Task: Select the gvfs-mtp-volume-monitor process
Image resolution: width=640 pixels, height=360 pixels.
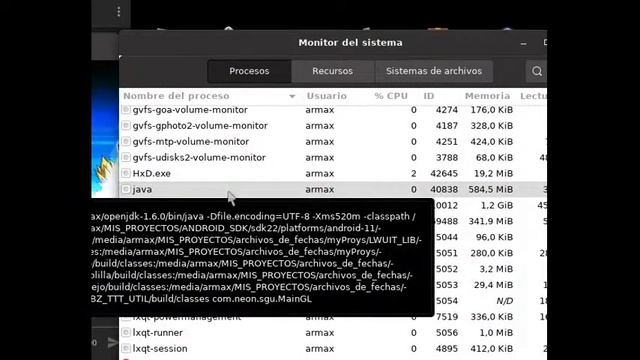Action: pyautogui.click(x=333, y=142)
